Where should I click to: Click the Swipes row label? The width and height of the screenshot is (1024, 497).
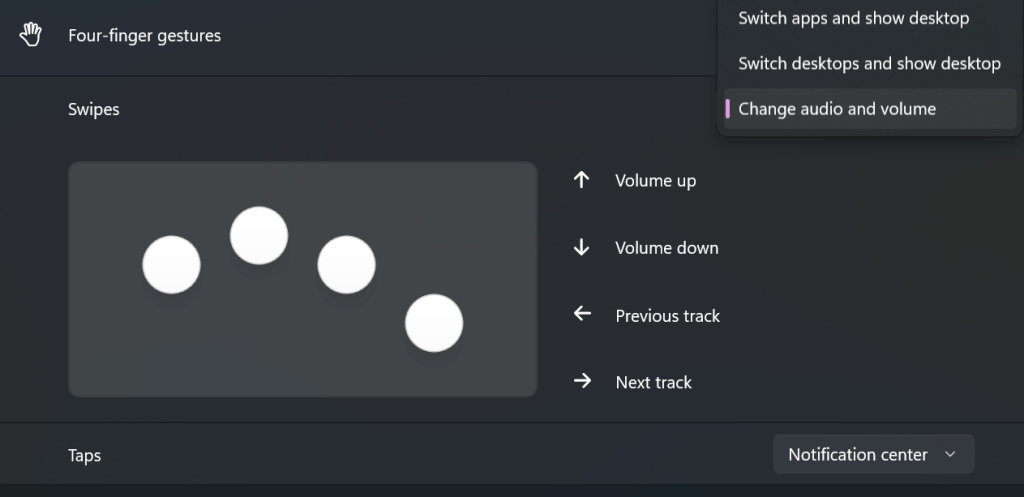tap(94, 109)
